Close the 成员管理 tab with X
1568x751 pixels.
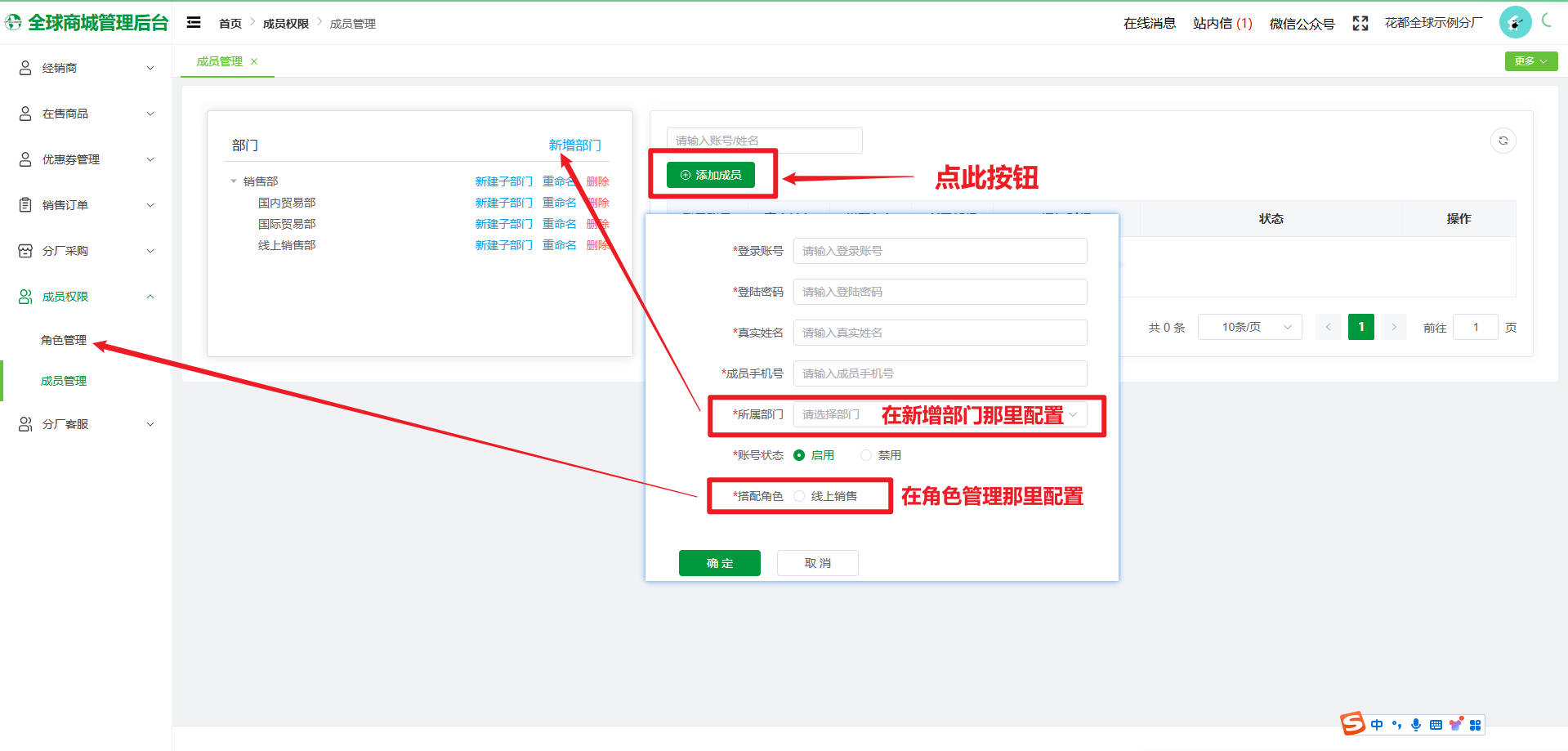point(254,61)
